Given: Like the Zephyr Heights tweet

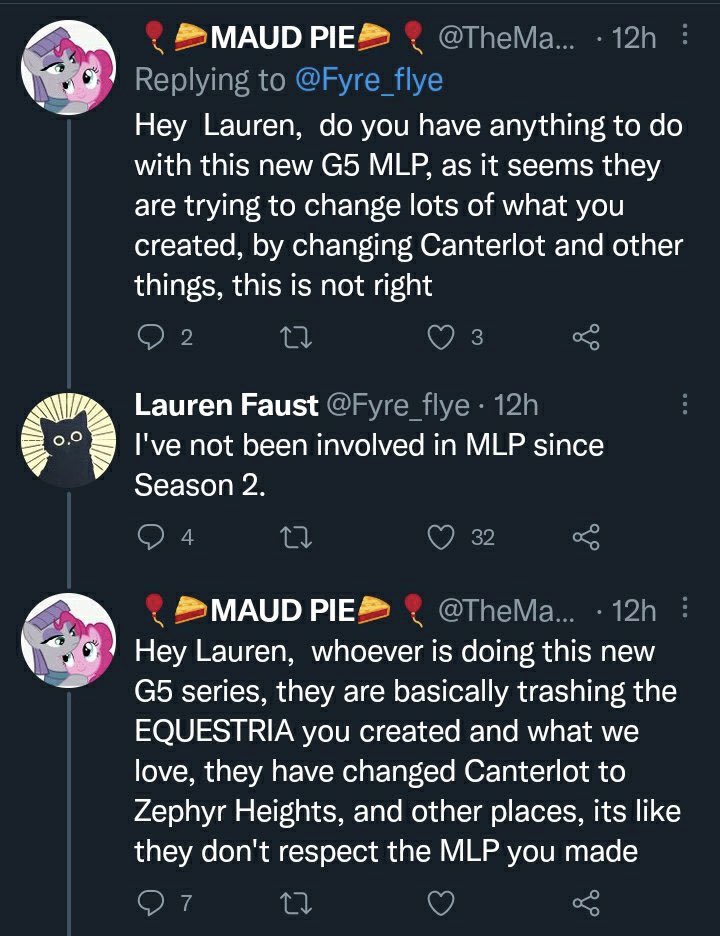Looking at the screenshot, I should pos(441,905).
